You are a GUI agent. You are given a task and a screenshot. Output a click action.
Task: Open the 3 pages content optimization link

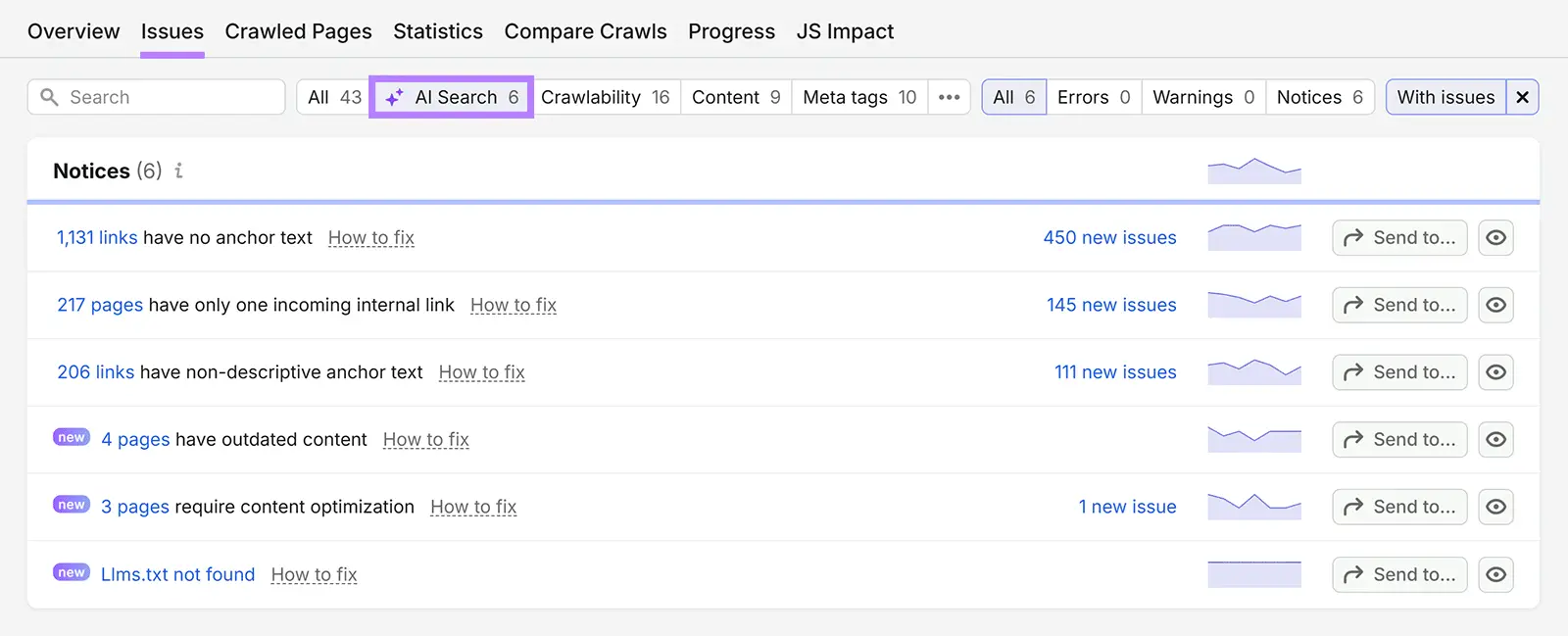point(135,507)
